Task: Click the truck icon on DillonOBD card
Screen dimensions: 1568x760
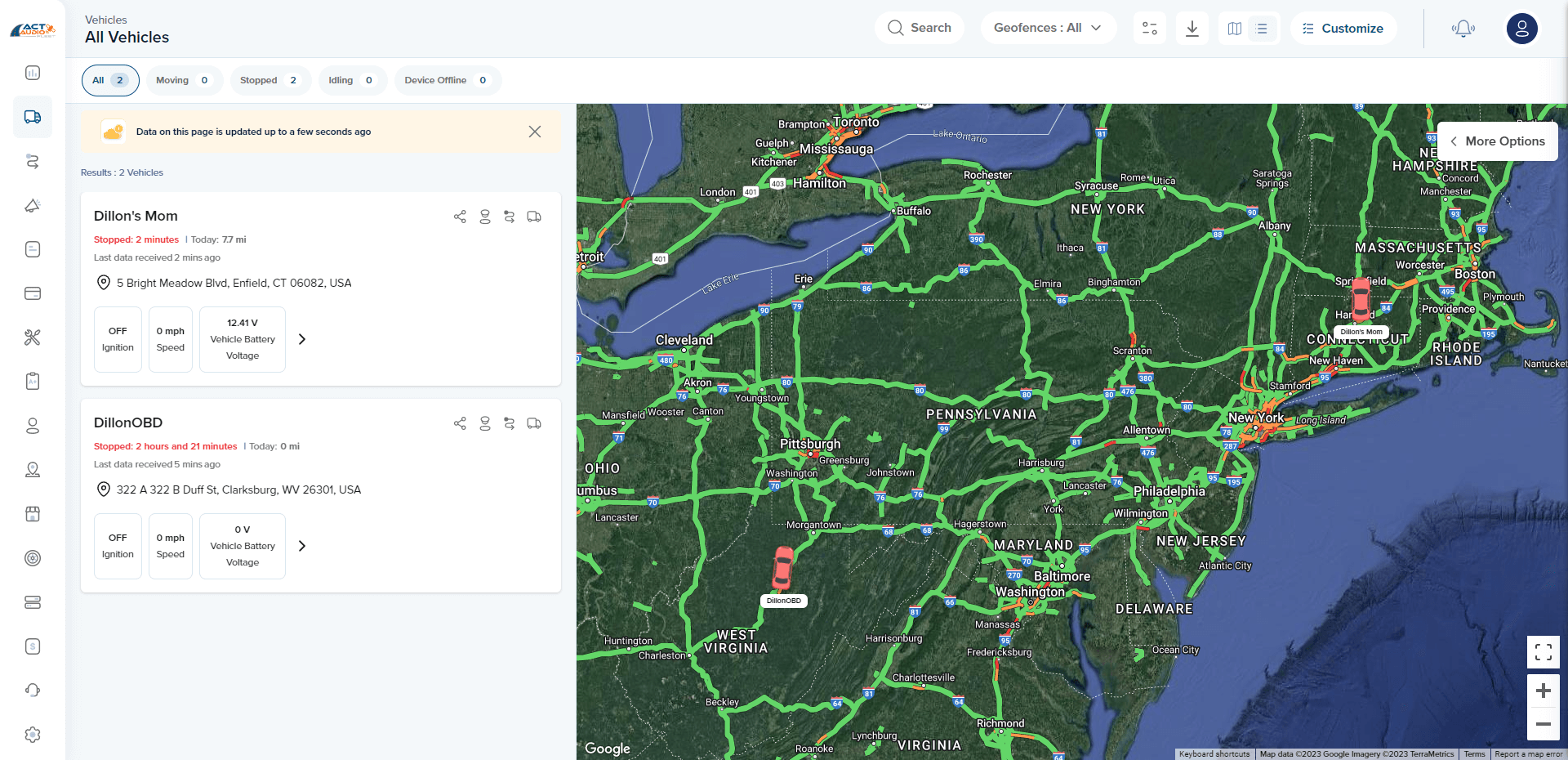Action: coord(534,423)
